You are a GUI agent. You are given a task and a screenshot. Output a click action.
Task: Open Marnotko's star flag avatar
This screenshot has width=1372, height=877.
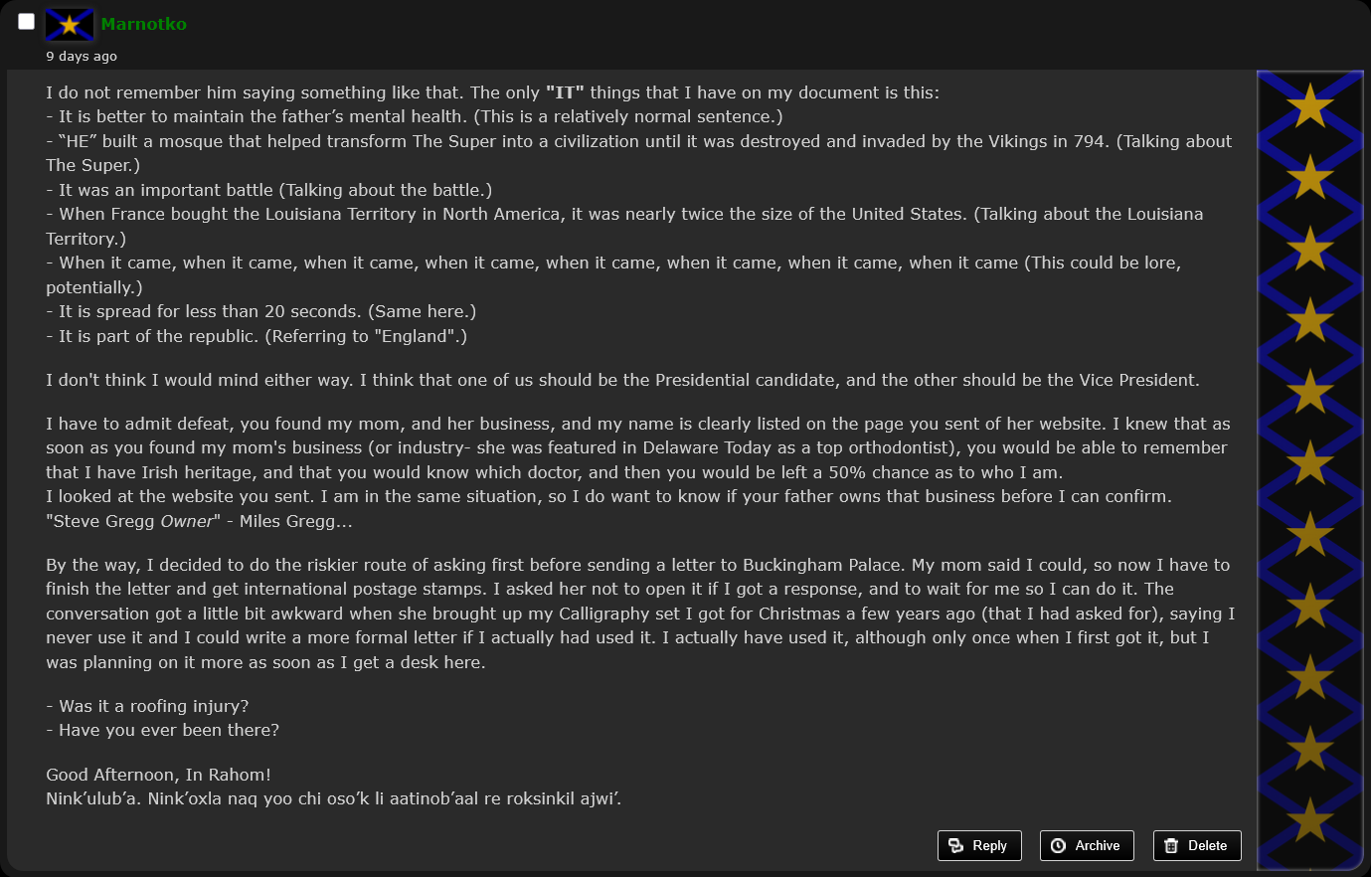tap(70, 25)
